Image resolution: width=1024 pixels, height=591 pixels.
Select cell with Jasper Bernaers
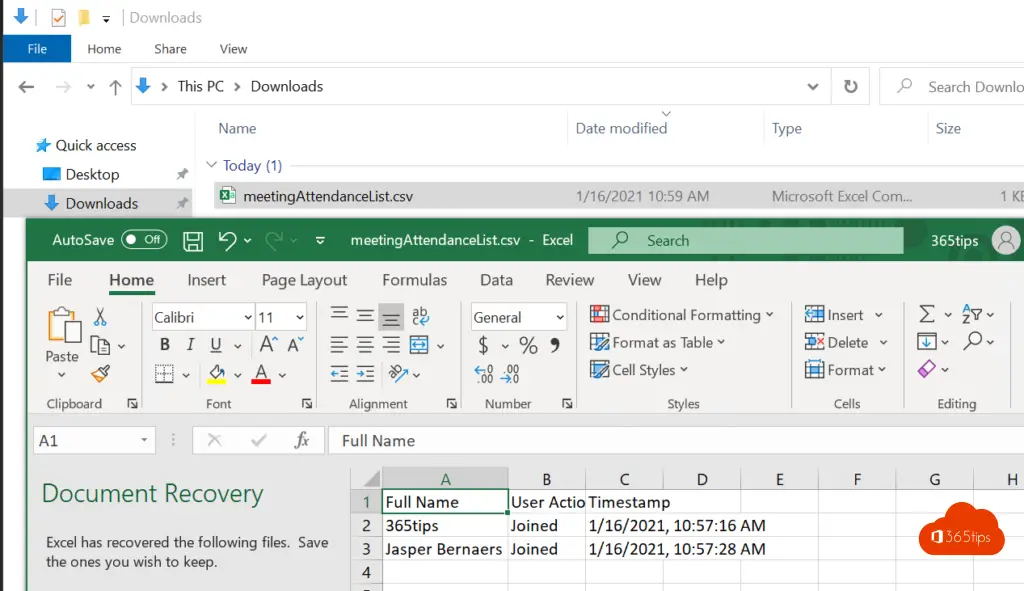(445, 549)
